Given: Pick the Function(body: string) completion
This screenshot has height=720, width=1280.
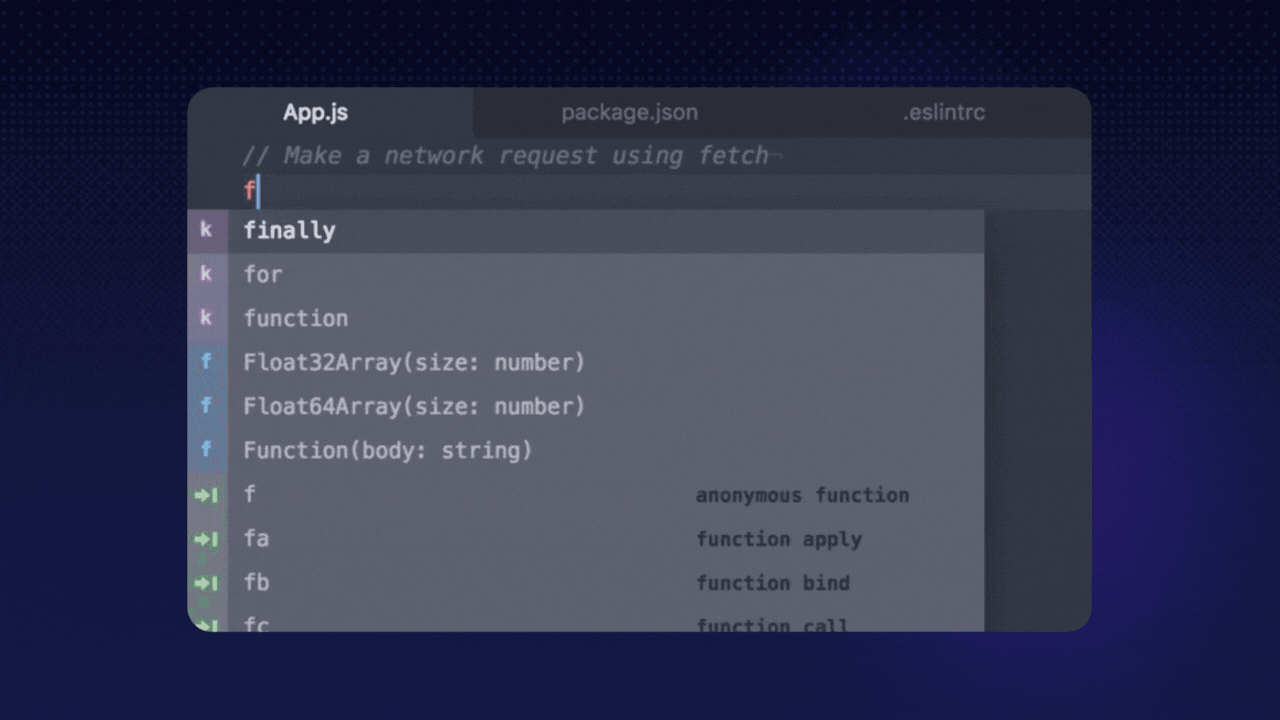Looking at the screenshot, I should click(388, 451).
